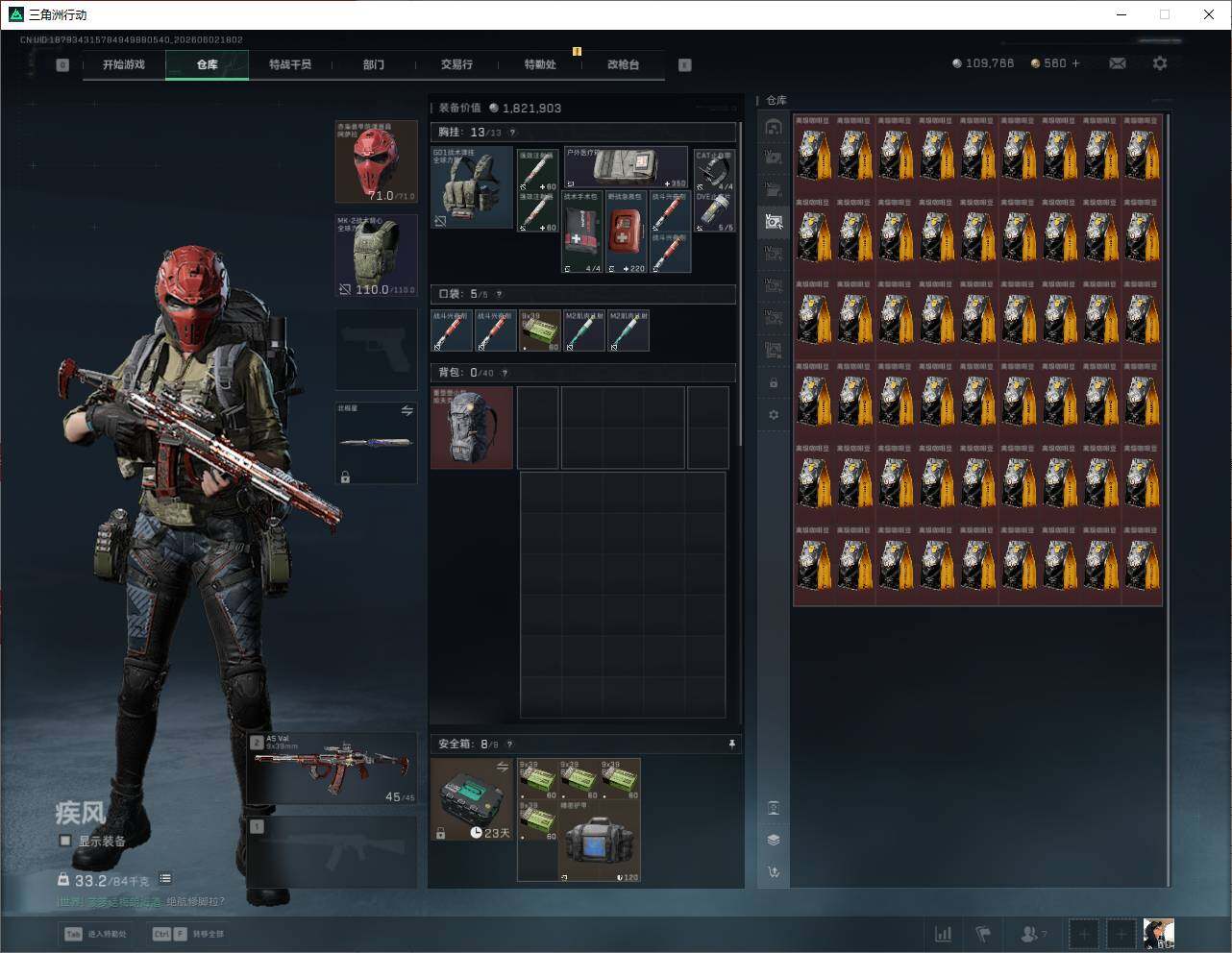The width and height of the screenshot is (1232, 953).
Task: Click the operator name 疾风
Action: click(x=80, y=813)
